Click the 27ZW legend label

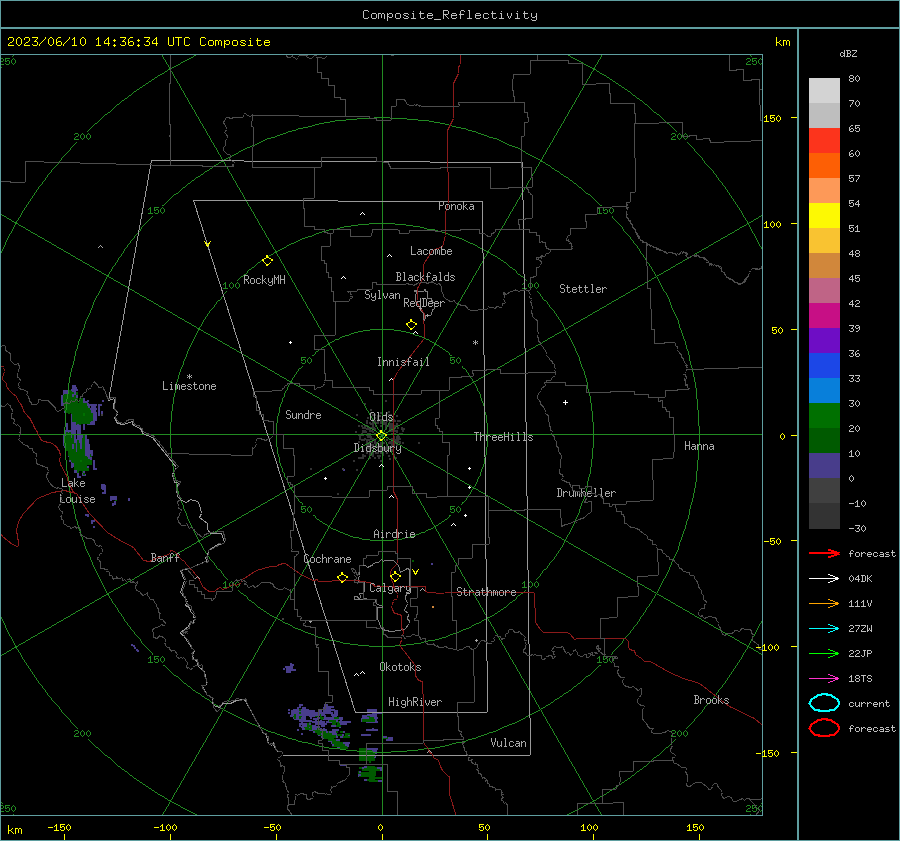pyautogui.click(x=860, y=629)
